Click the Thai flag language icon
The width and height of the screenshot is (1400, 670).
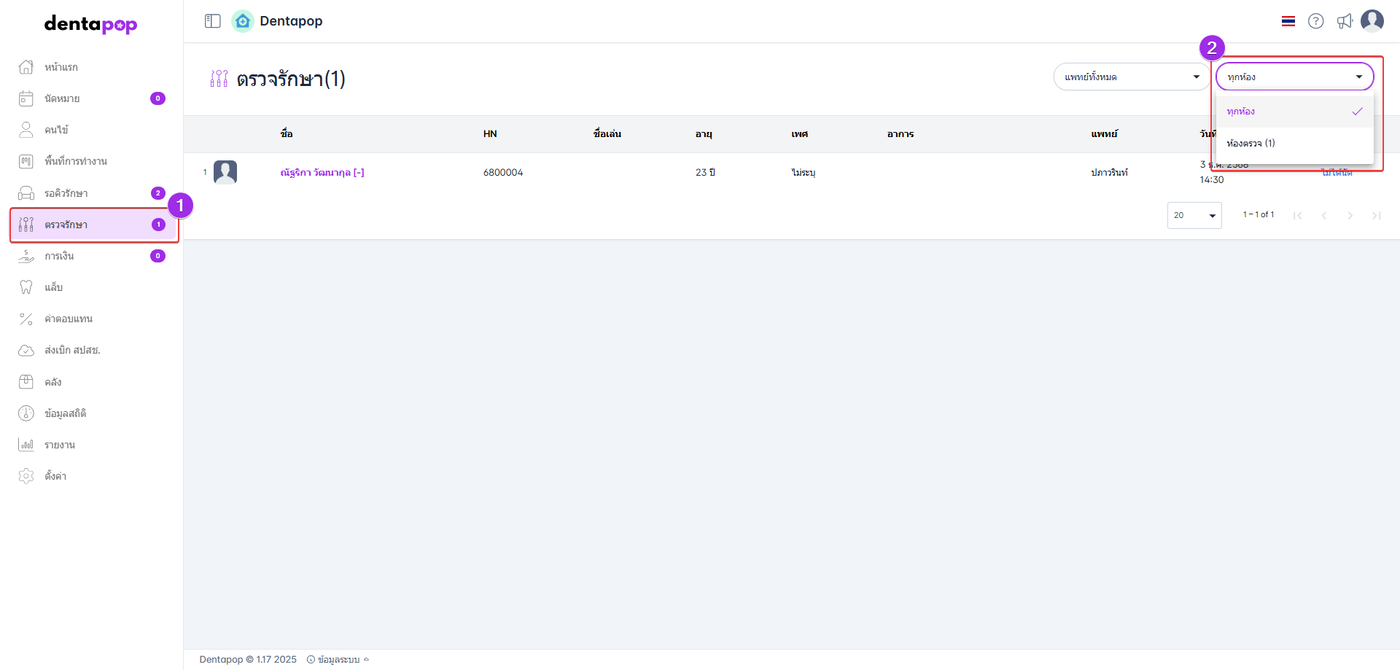pyautogui.click(x=1288, y=21)
